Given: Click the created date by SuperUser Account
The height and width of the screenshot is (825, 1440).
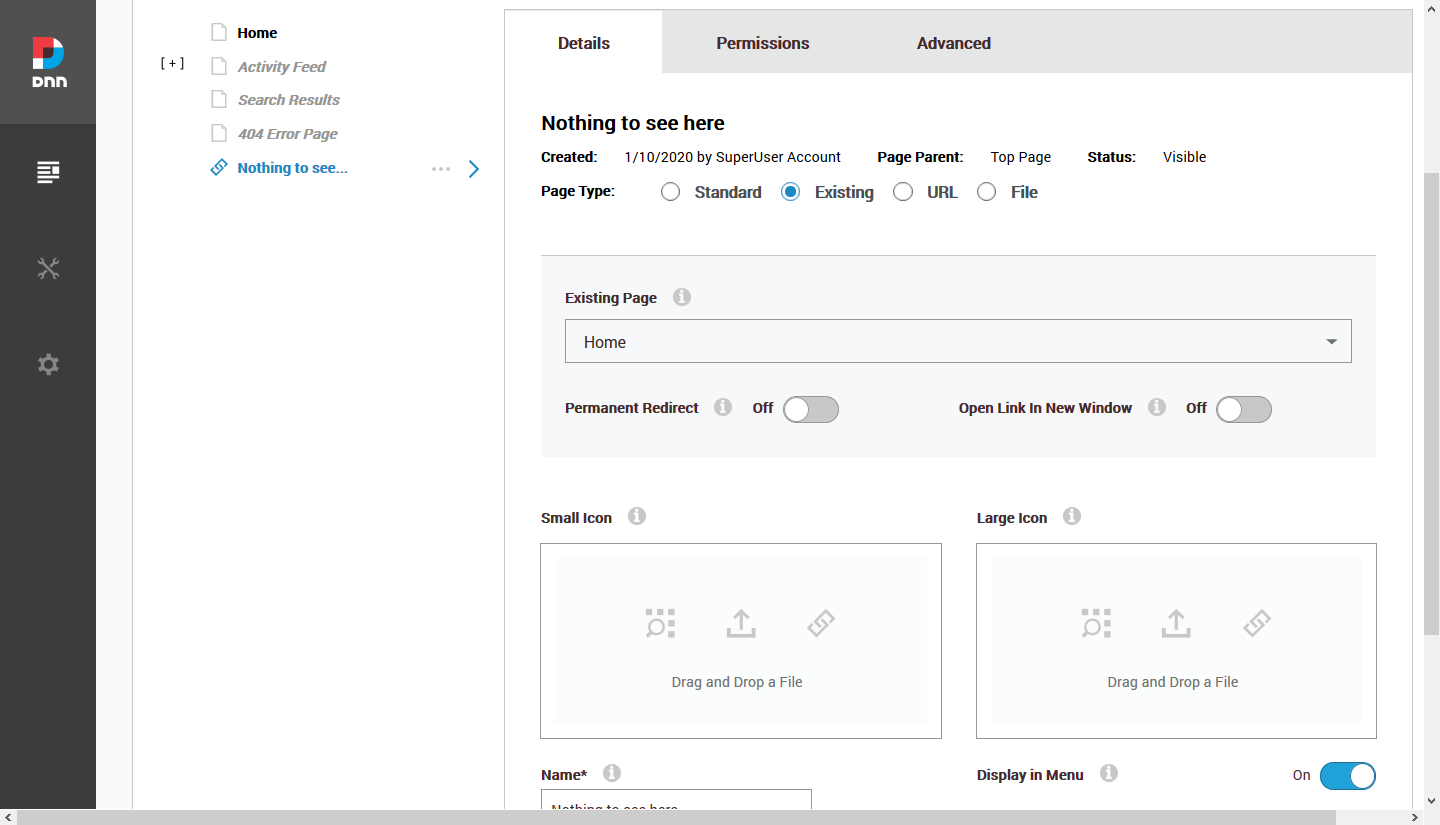Looking at the screenshot, I should pyautogui.click(x=732, y=157).
